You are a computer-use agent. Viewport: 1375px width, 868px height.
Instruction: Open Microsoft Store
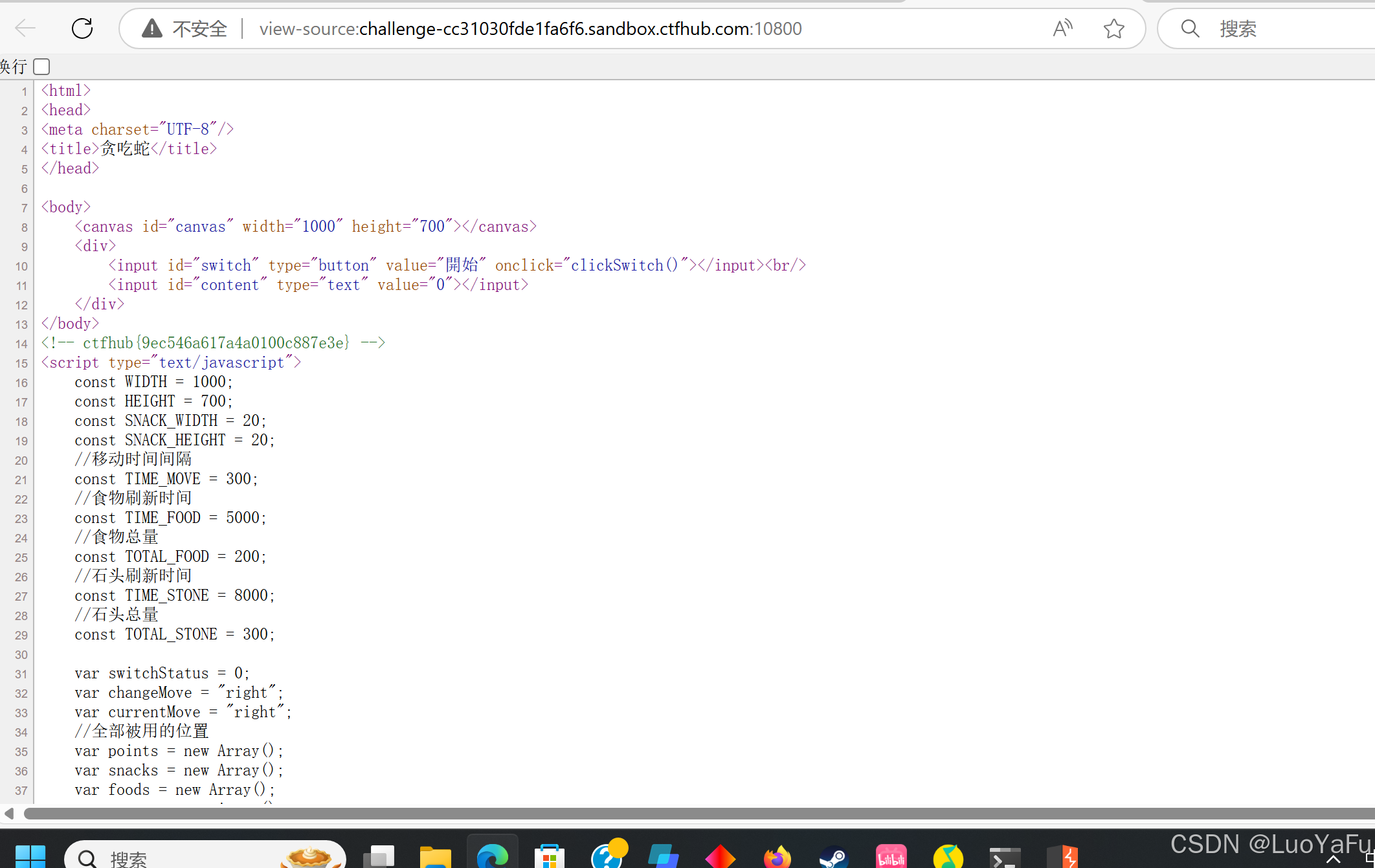tap(549, 856)
